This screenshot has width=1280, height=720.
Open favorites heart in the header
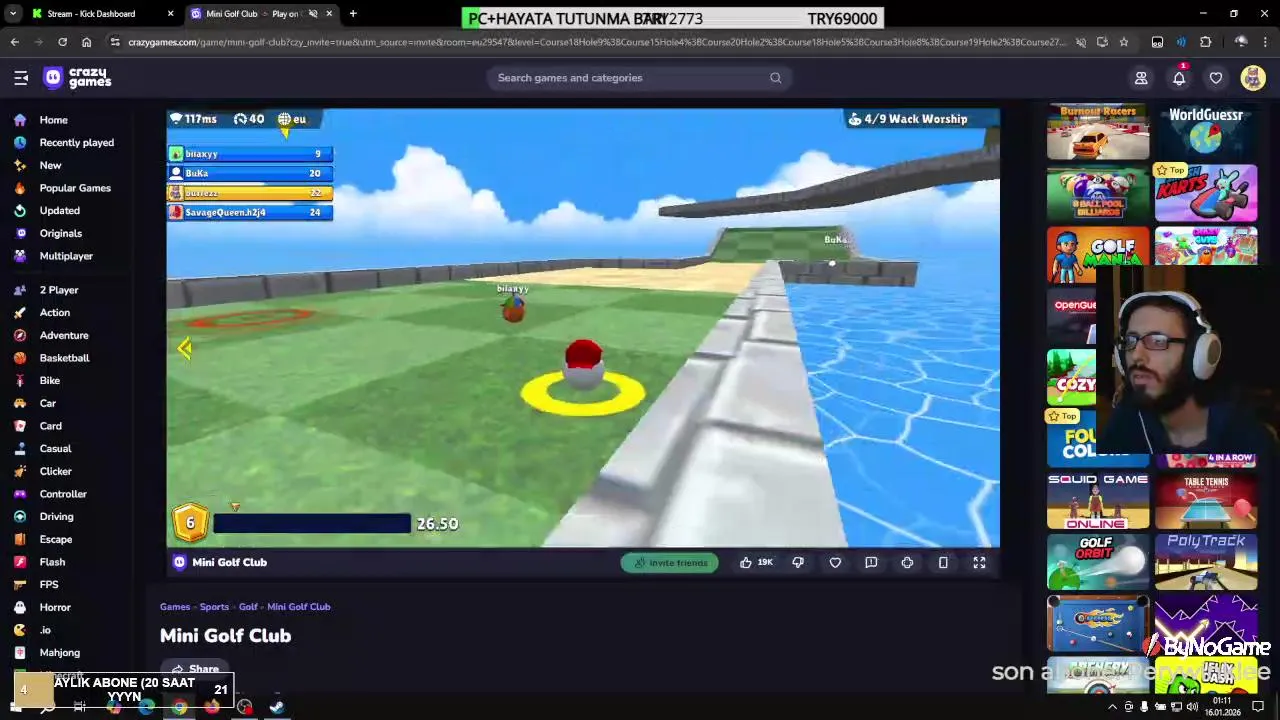coord(1216,78)
